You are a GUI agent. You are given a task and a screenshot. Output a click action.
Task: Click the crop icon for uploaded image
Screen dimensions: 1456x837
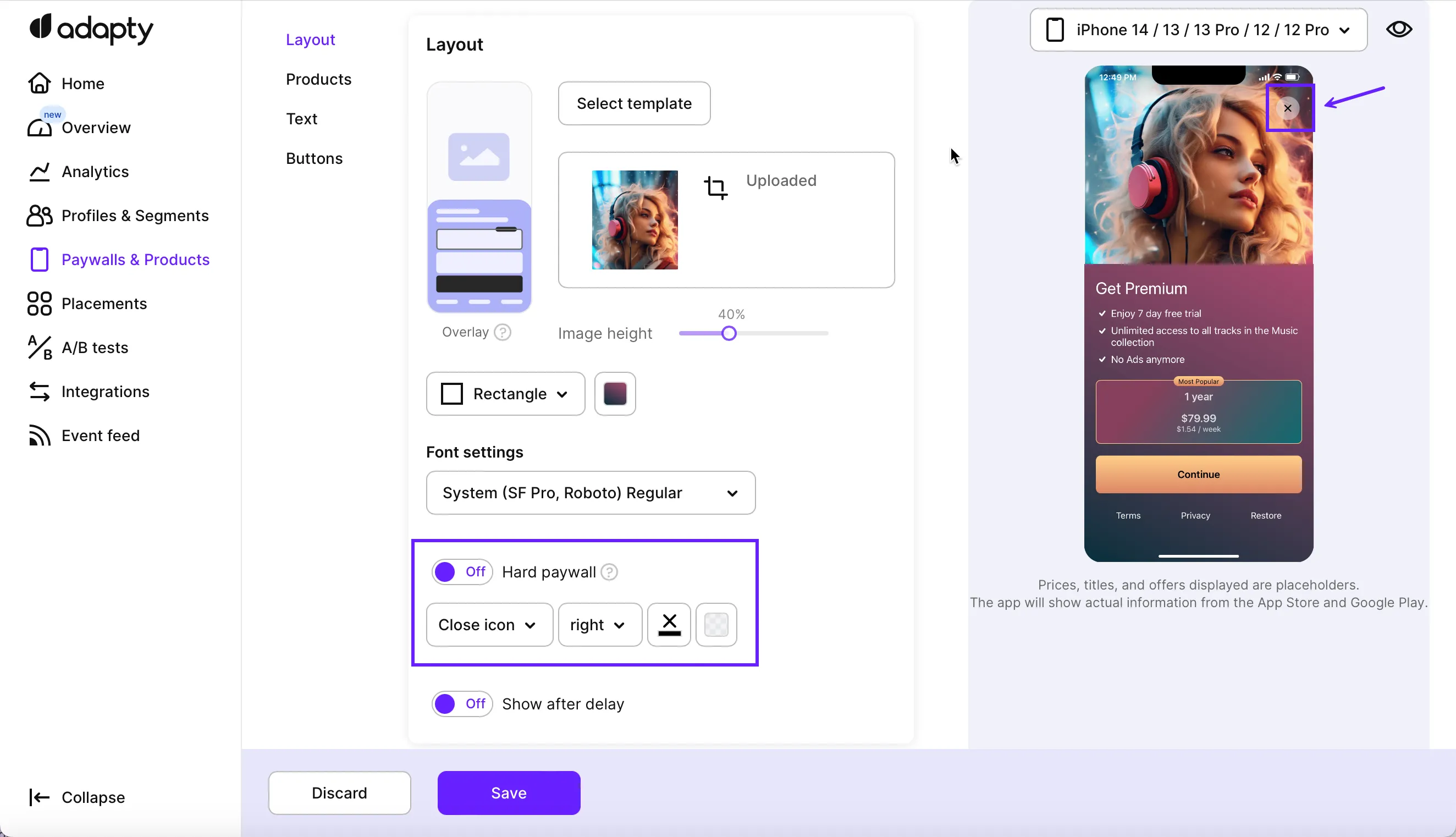[x=715, y=188]
